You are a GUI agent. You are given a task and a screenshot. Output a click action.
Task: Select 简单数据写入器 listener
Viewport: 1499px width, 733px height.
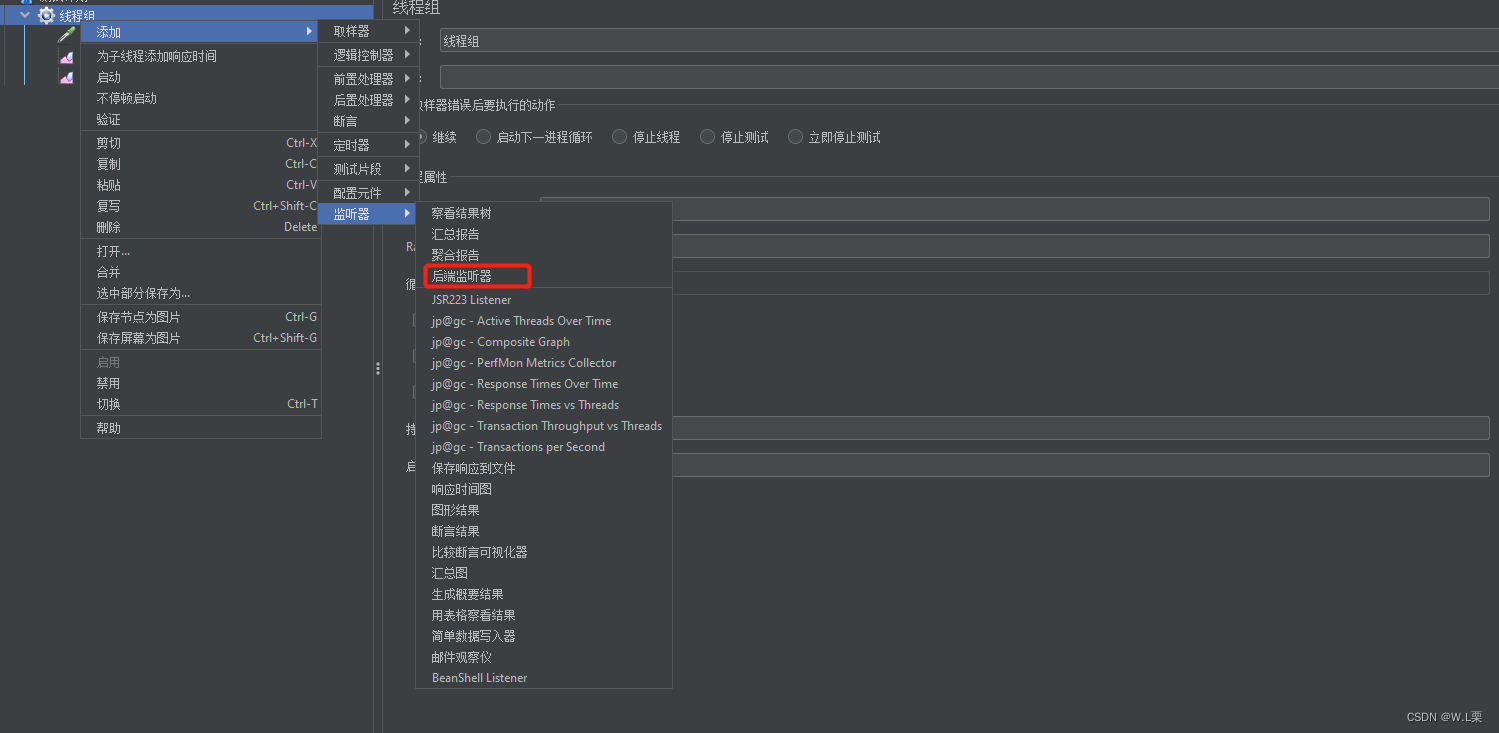tap(544, 636)
